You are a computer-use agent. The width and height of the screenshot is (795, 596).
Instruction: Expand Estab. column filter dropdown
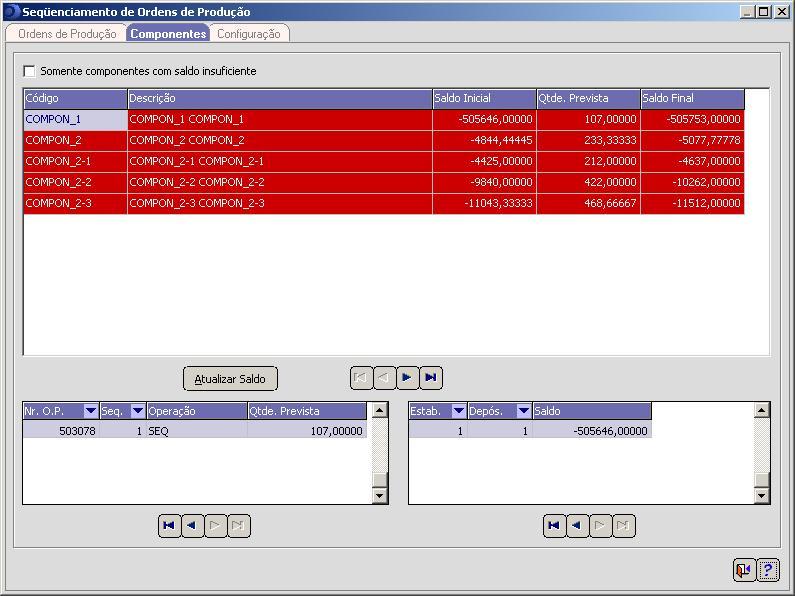[x=459, y=411]
